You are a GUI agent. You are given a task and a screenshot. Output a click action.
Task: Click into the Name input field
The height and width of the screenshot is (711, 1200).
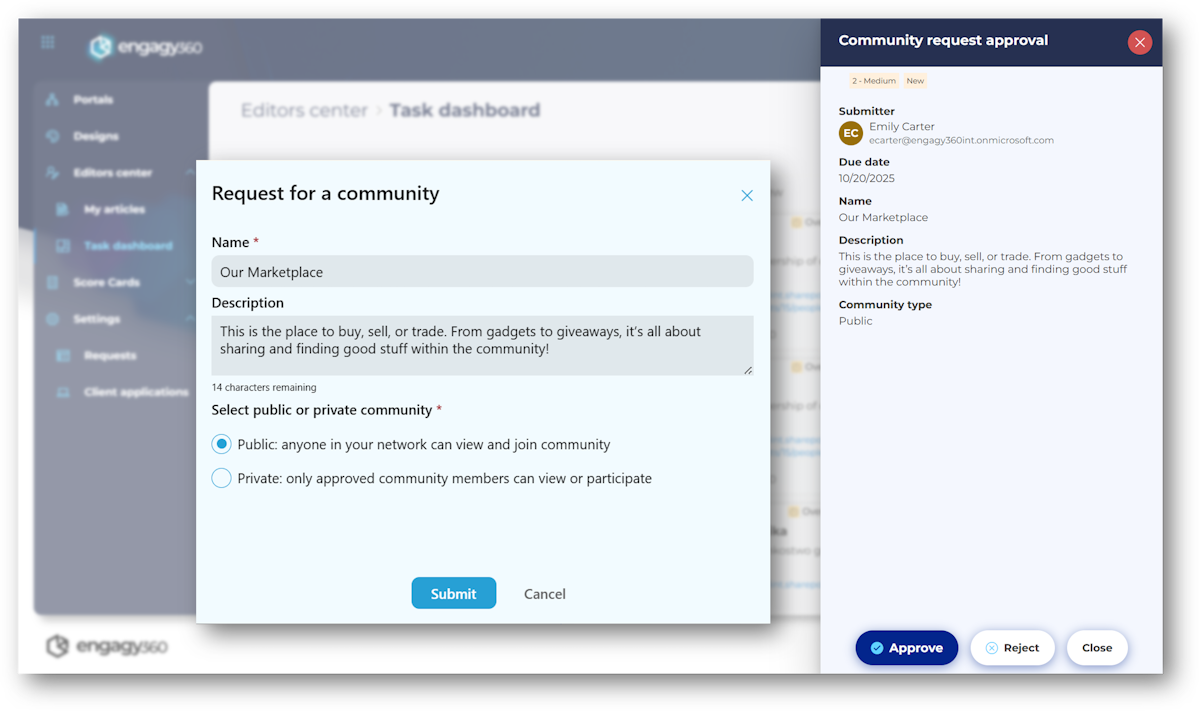(x=482, y=272)
